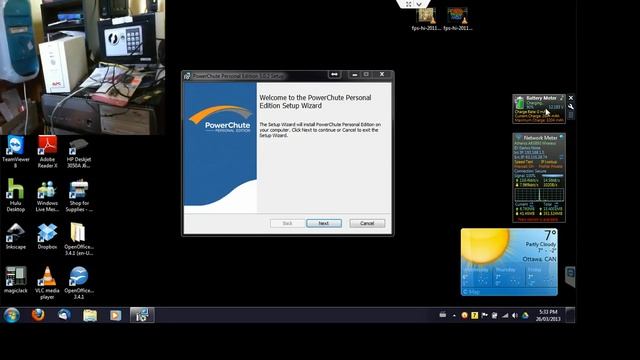640x360 pixels.
Task: Open Battery Meter gadget options wrench
Action: (x=571, y=107)
